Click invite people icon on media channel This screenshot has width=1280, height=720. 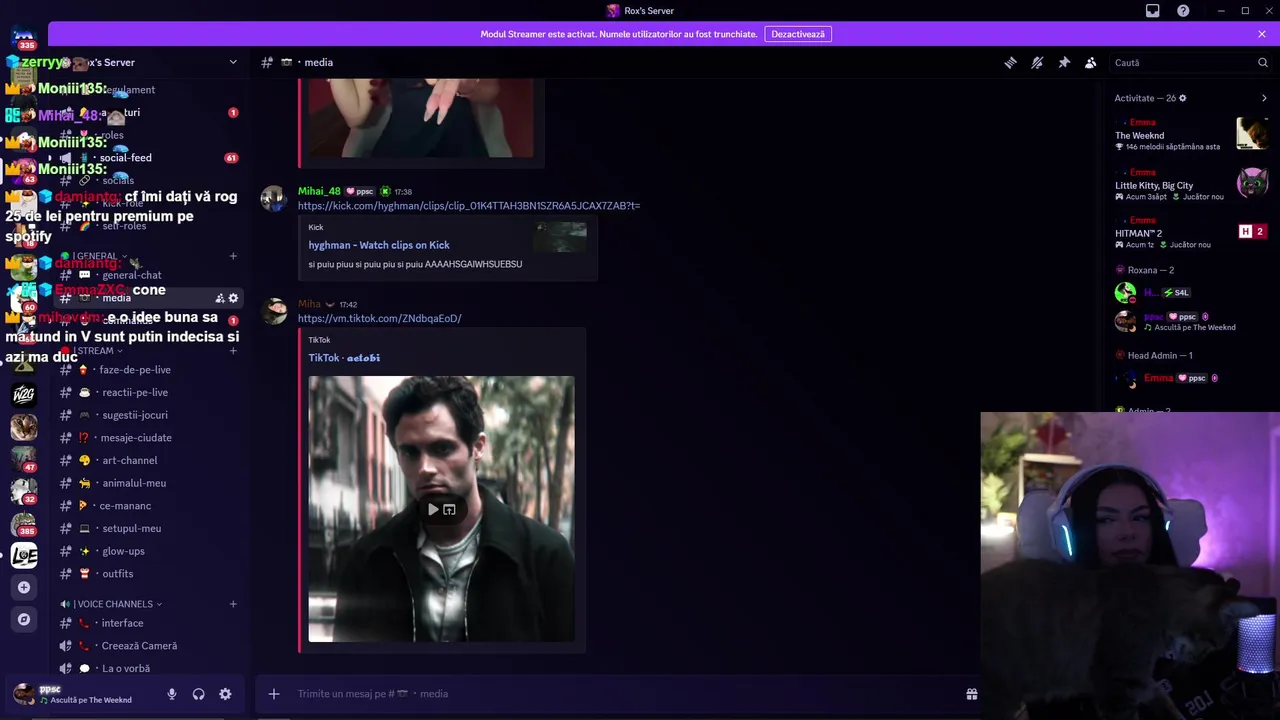(220, 298)
